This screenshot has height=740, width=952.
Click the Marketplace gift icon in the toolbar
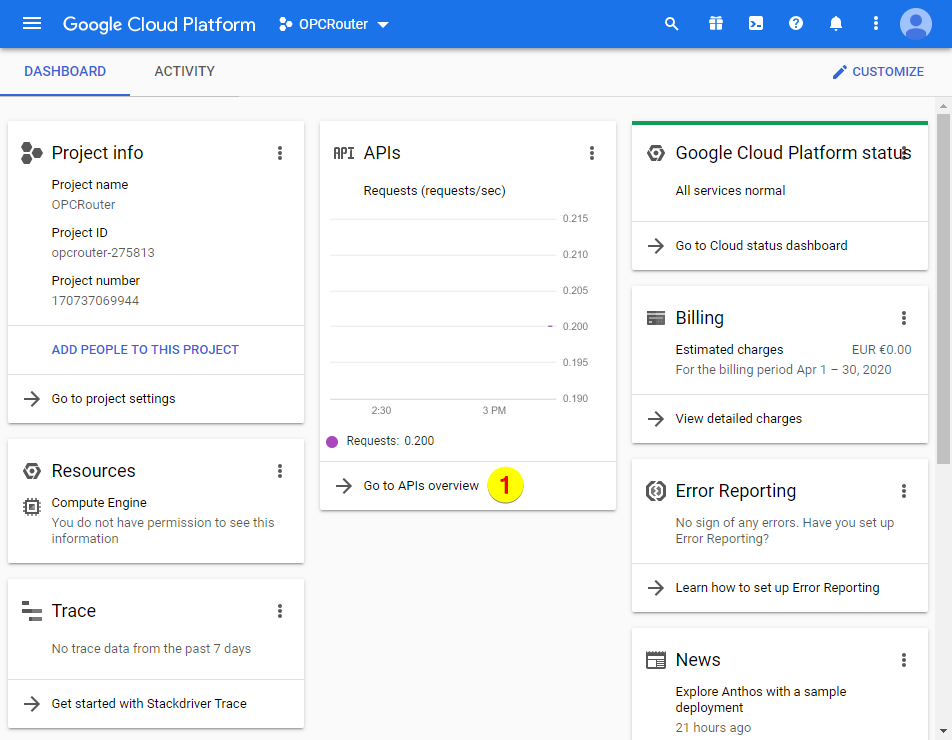coord(715,23)
